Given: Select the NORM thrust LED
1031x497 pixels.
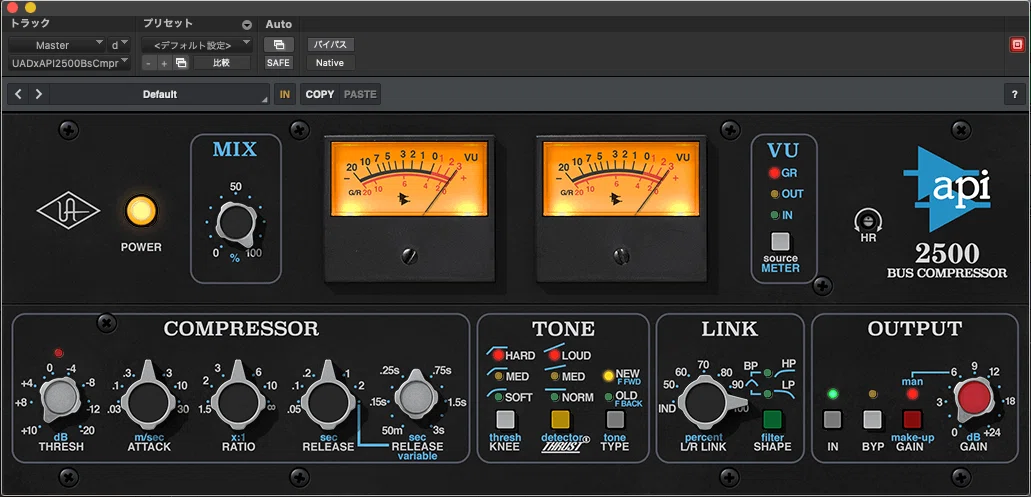Looking at the screenshot, I should point(555,397).
